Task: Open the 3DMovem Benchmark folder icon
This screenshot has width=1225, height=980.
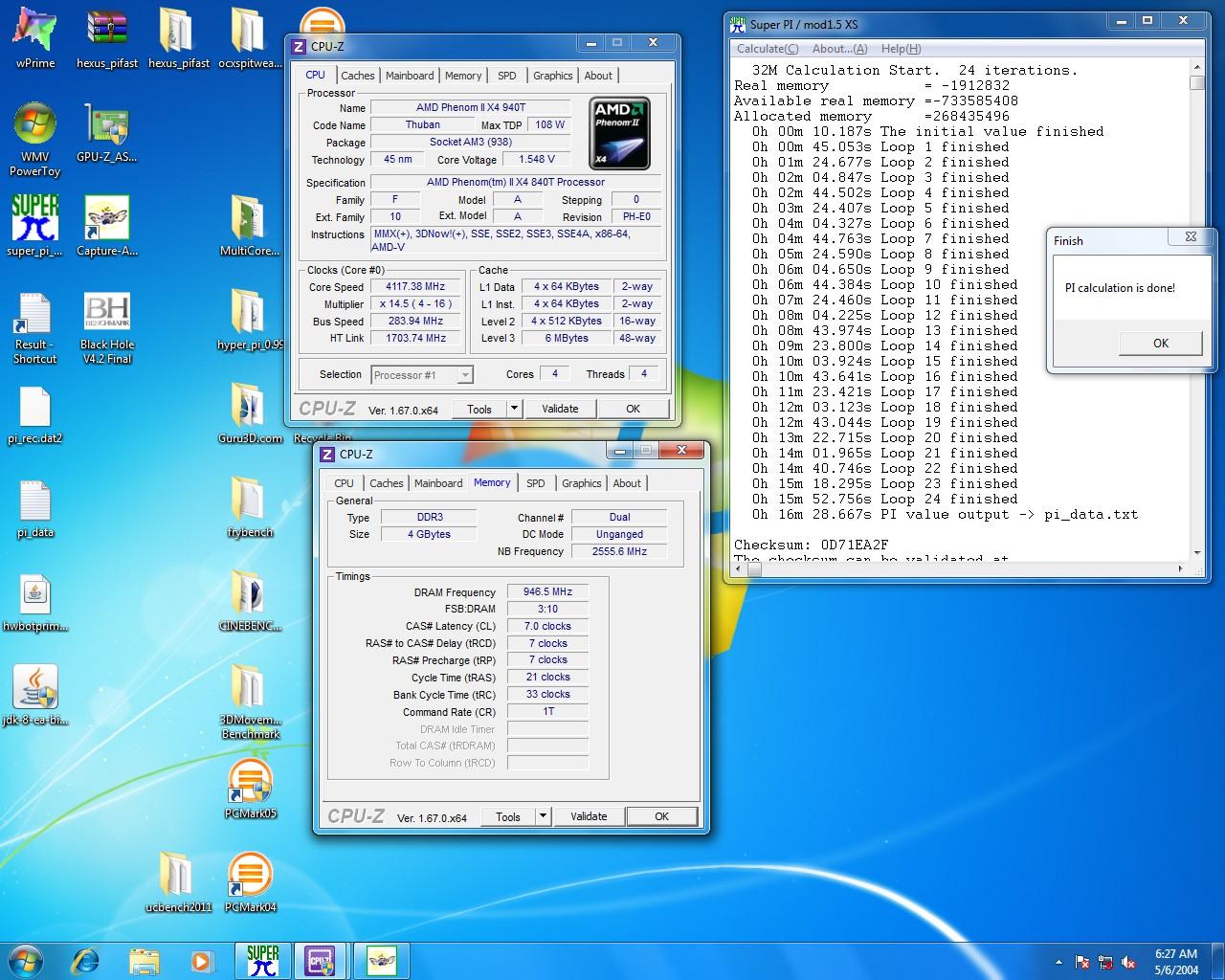Action: pyautogui.click(x=249, y=702)
